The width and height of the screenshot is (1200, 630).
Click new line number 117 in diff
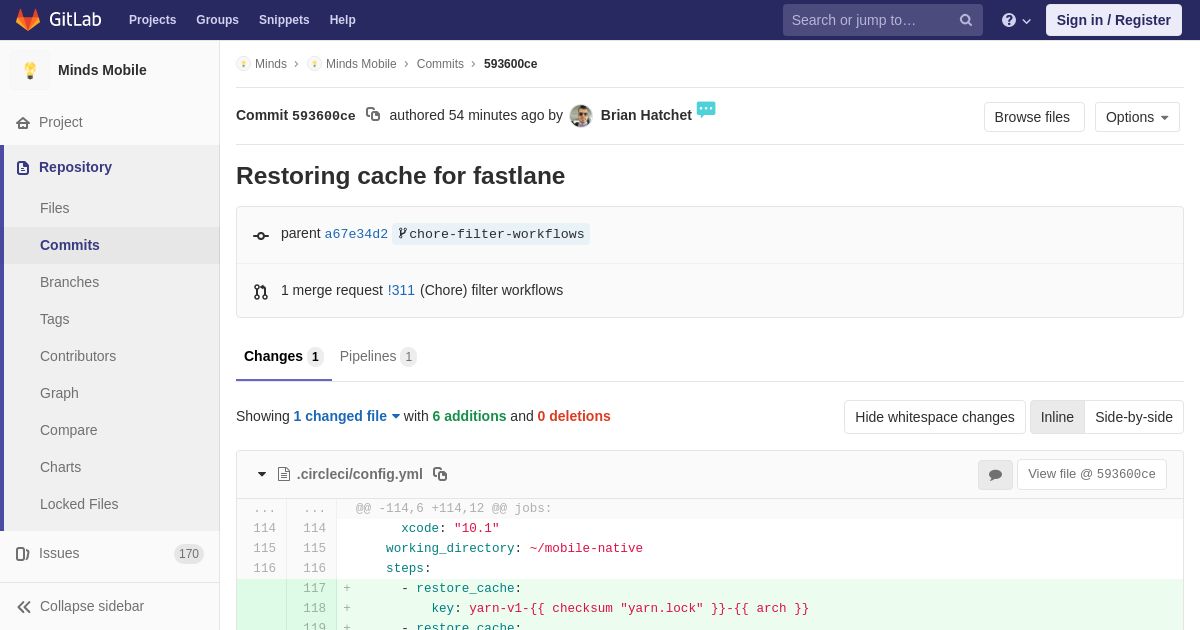[x=314, y=589]
